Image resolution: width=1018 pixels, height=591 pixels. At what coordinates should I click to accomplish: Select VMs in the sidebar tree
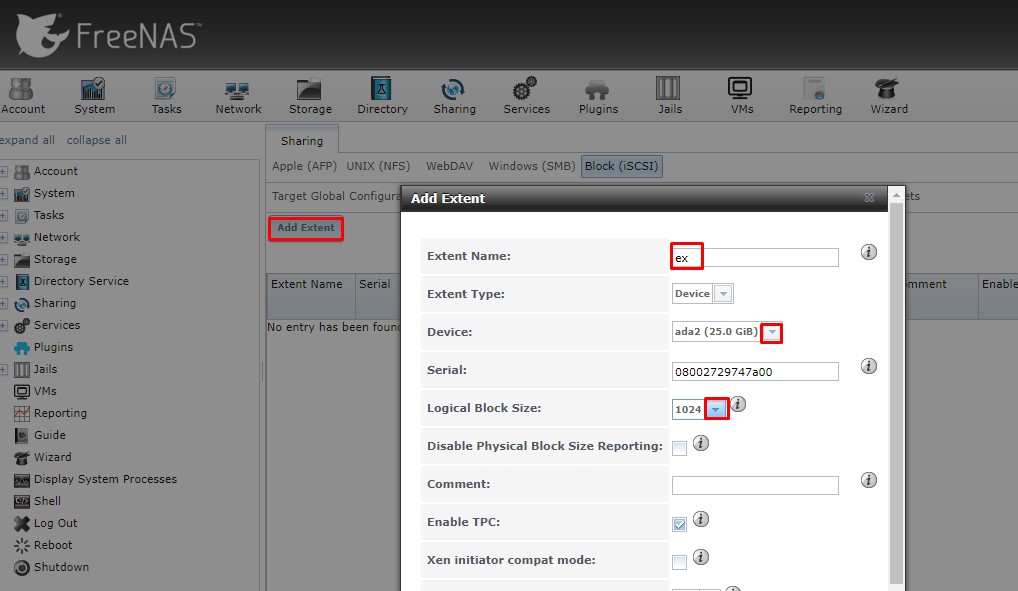click(45, 391)
